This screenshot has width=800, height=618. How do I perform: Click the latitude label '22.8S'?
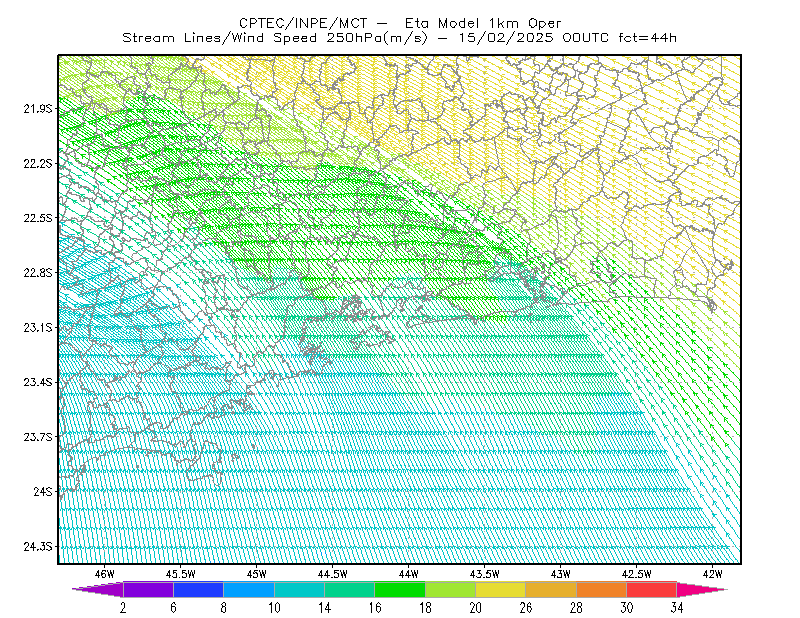[x=38, y=273]
